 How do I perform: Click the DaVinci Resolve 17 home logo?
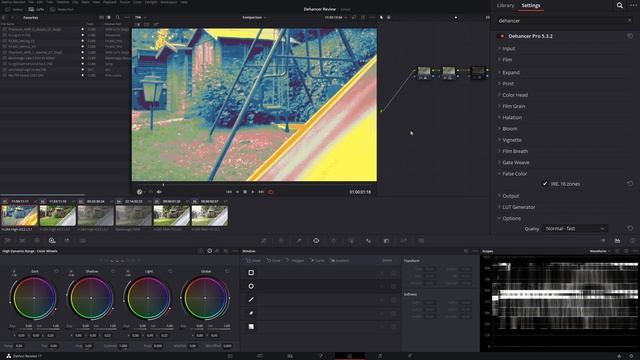8,356
